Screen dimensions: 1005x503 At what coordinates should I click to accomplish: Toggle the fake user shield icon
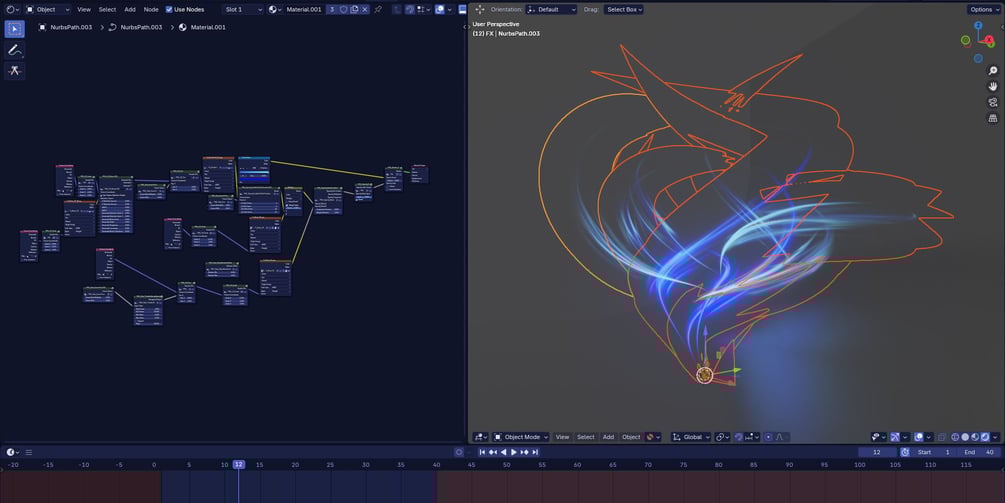[343, 10]
